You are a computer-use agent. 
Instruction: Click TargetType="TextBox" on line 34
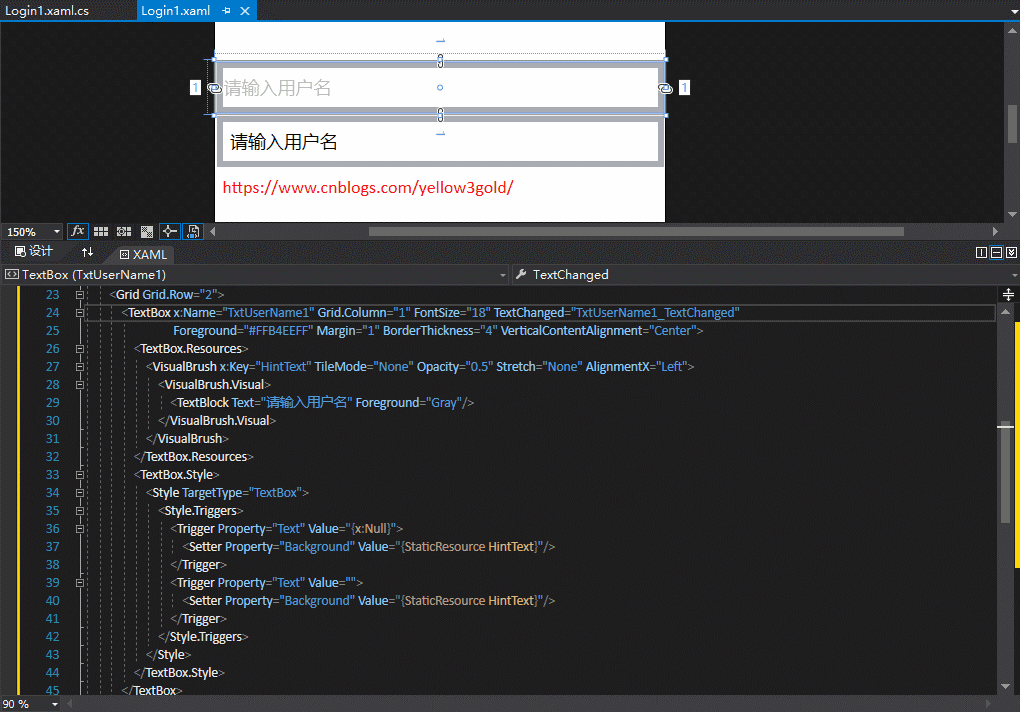pyautogui.click(x=241, y=493)
